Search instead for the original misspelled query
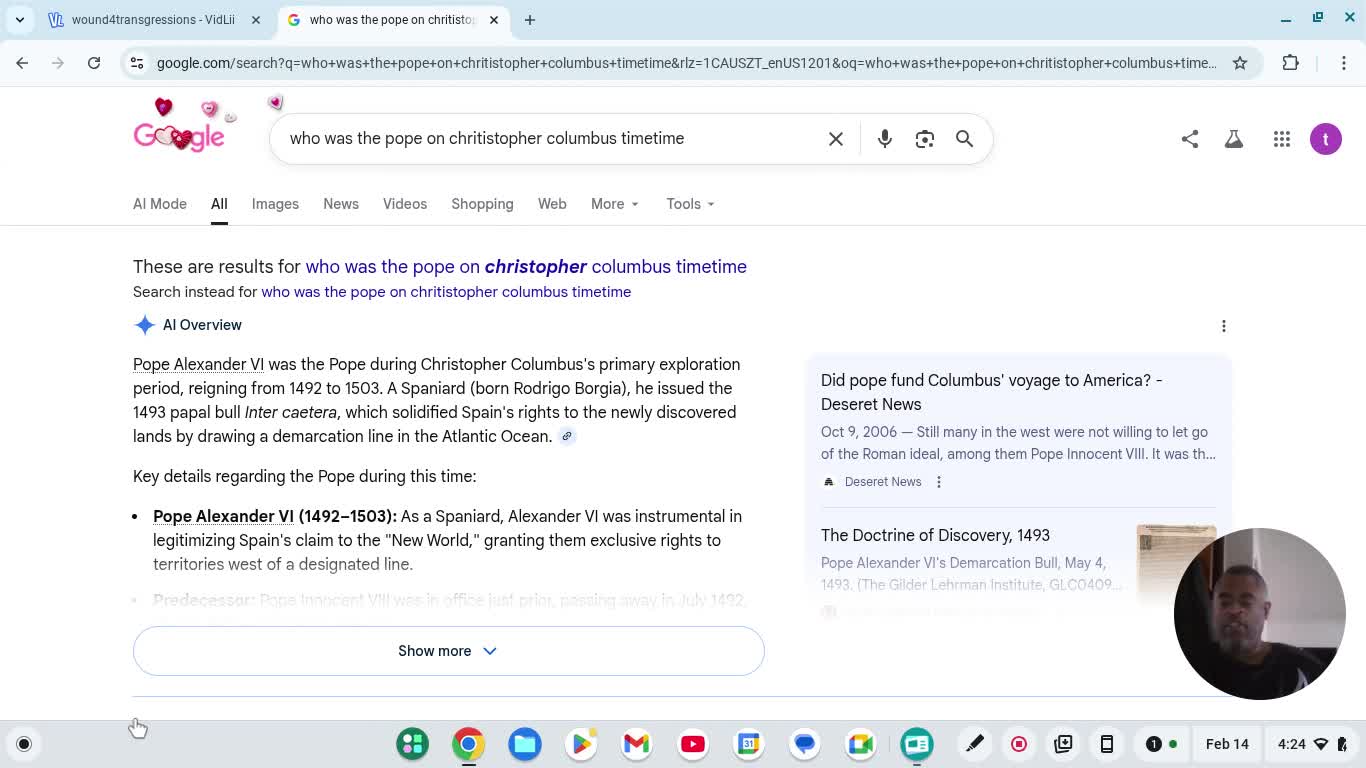The width and height of the screenshot is (1366, 768). point(446,292)
